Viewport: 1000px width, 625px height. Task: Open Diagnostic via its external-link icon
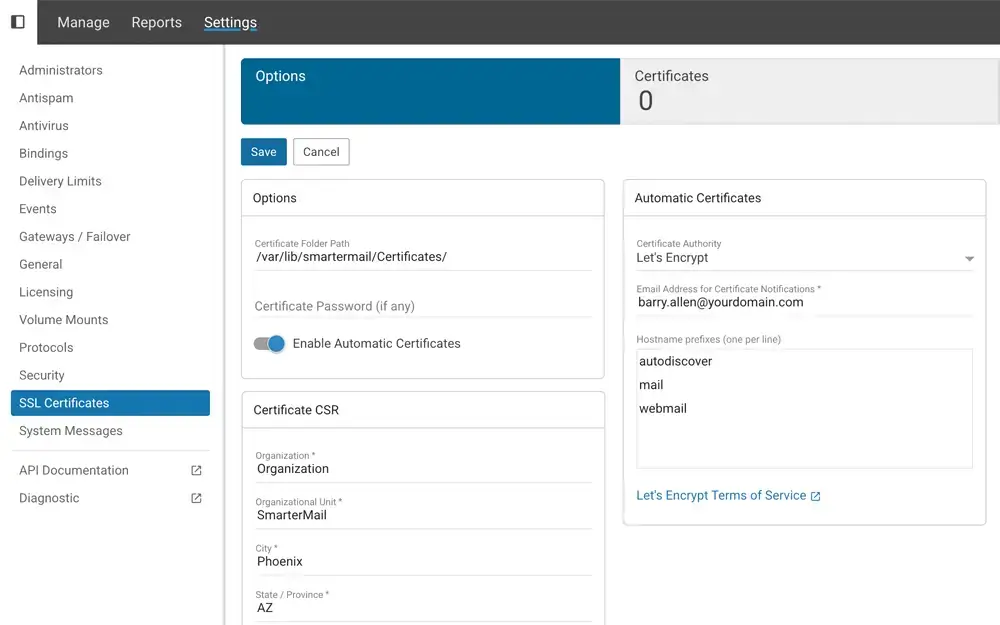pos(195,498)
